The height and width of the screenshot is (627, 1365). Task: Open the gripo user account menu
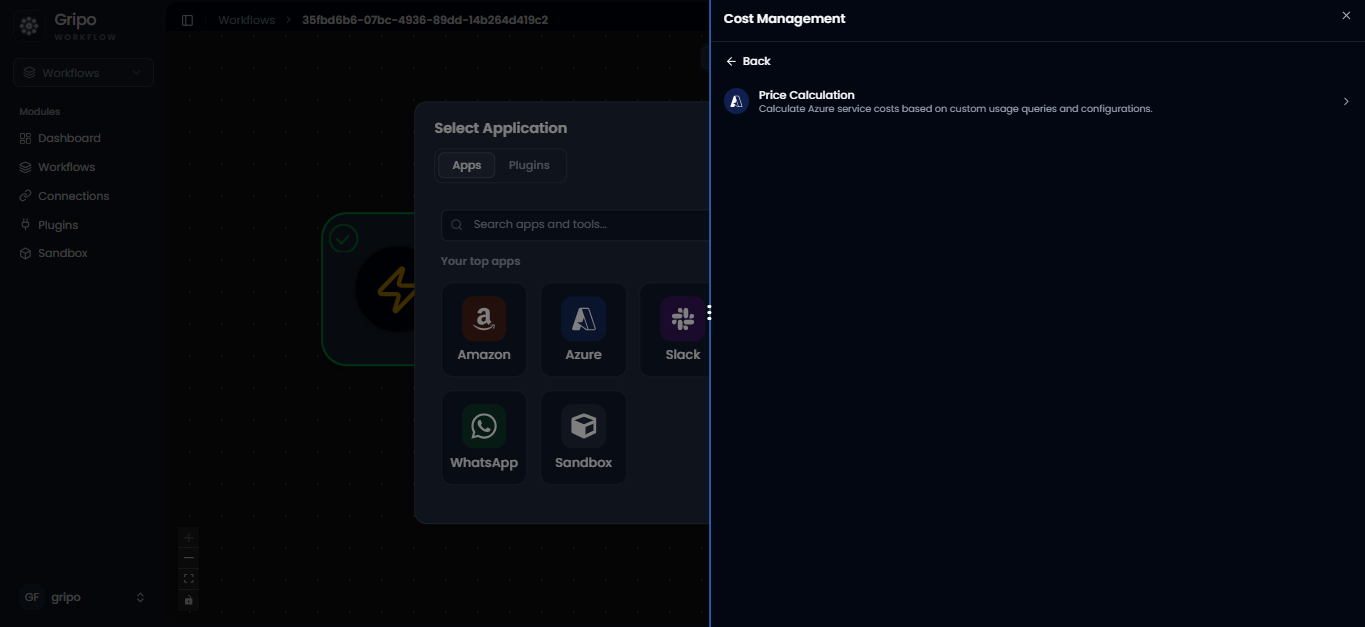coord(84,597)
